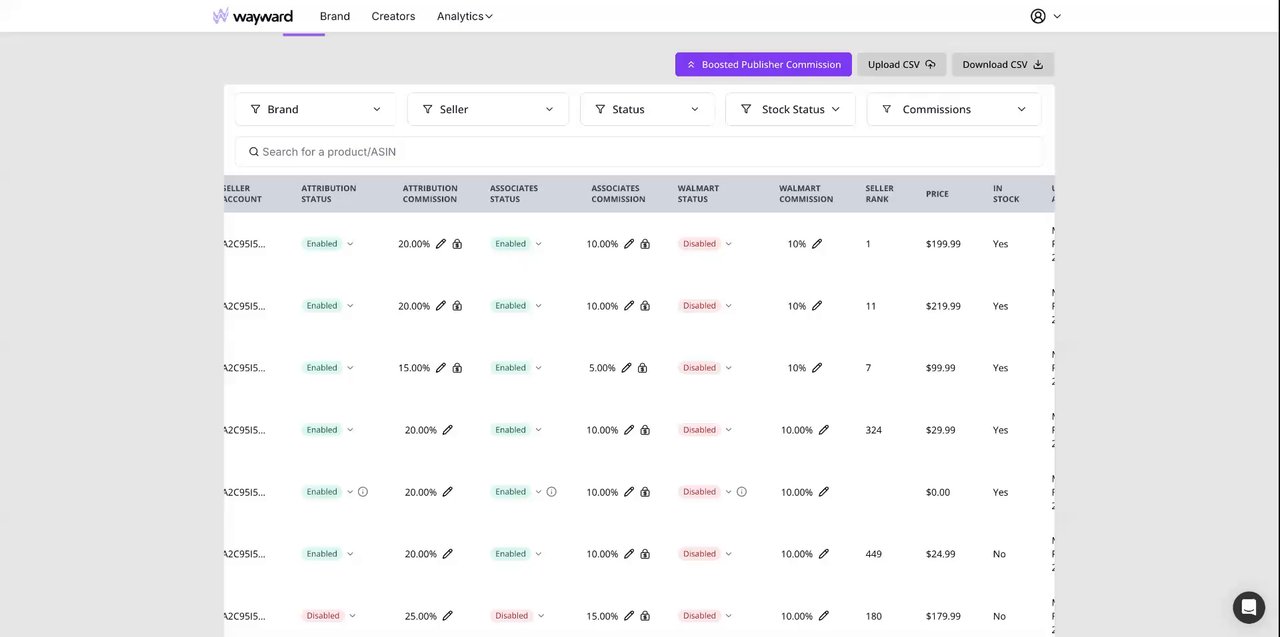Screen dimensions: 1280x637
Task: Click the lock icon beside 15.00% associates commission
Action: pyautogui.click(x=645, y=616)
